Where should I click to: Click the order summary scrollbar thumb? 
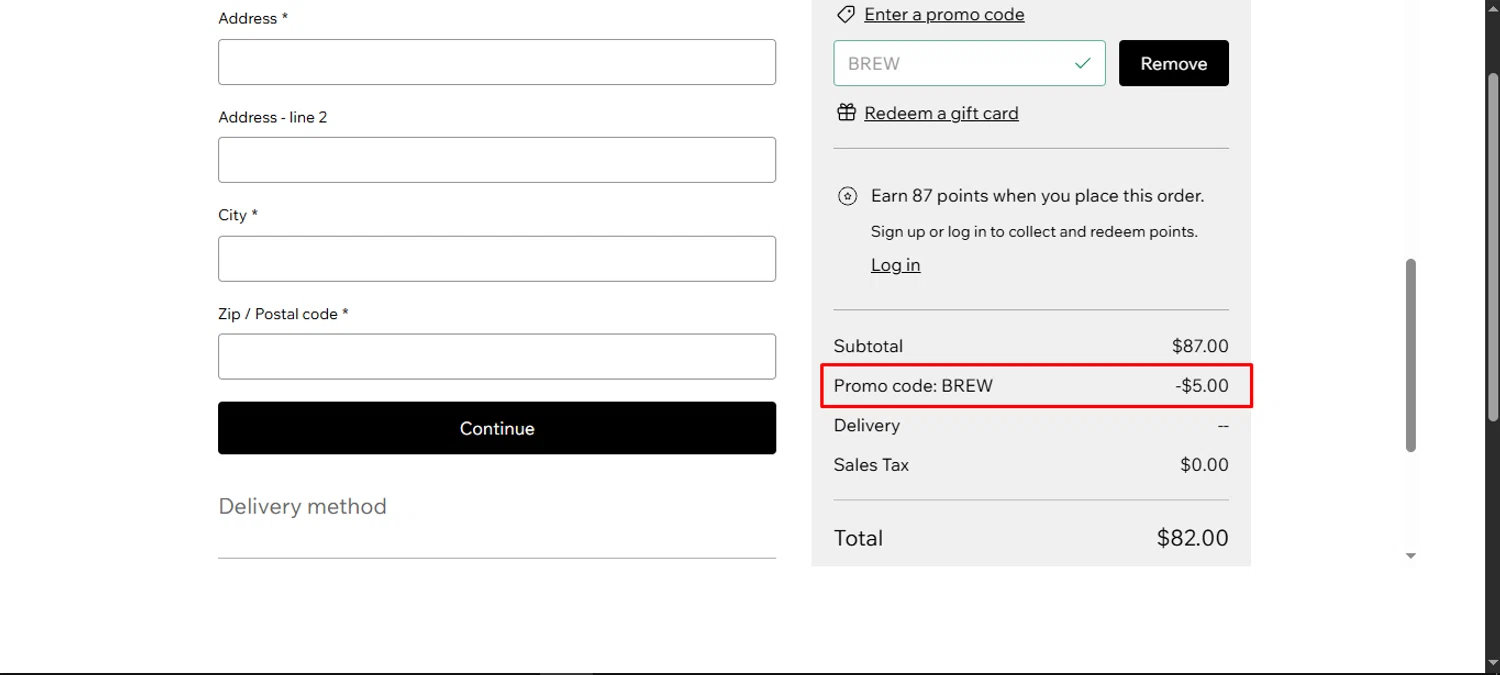coord(1411,355)
